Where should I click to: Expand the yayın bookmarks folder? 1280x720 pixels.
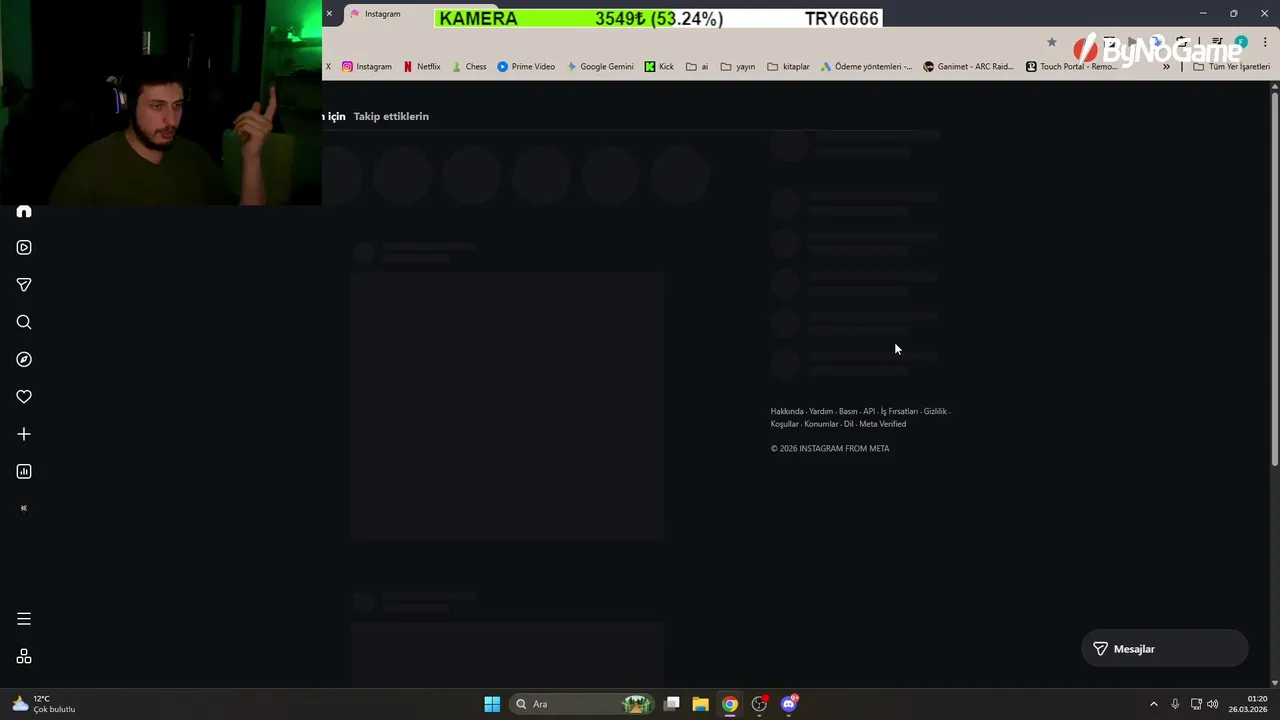pos(738,67)
